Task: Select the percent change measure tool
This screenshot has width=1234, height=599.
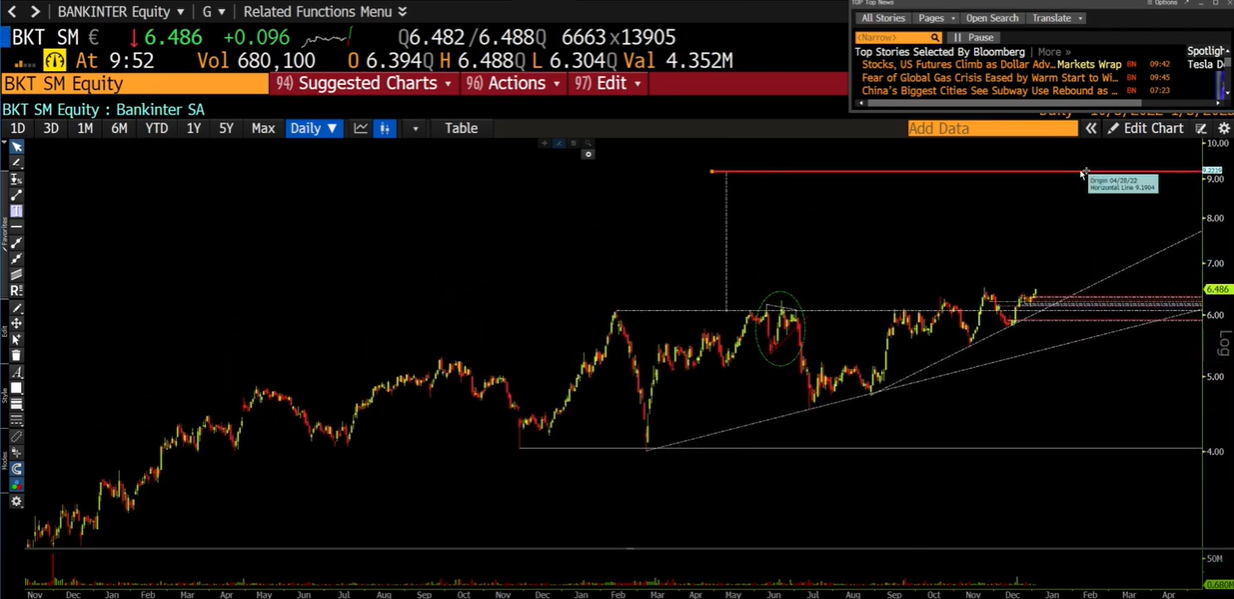Action: pos(16,179)
